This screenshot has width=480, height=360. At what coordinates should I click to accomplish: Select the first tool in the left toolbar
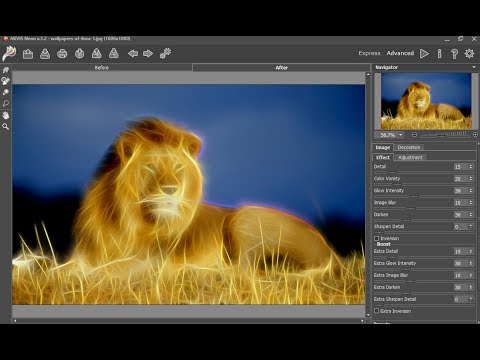pos(6,70)
